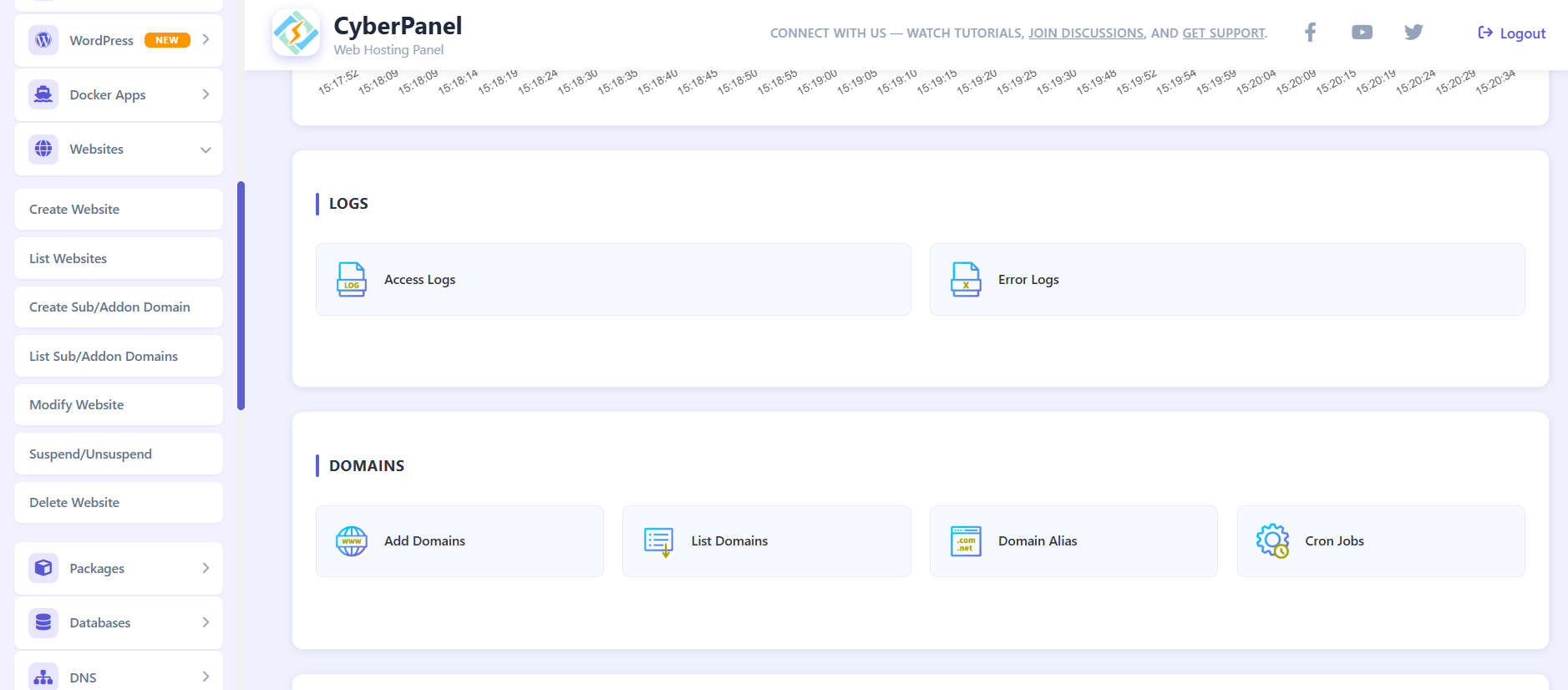Expand the Docker Apps chevron

click(x=206, y=94)
